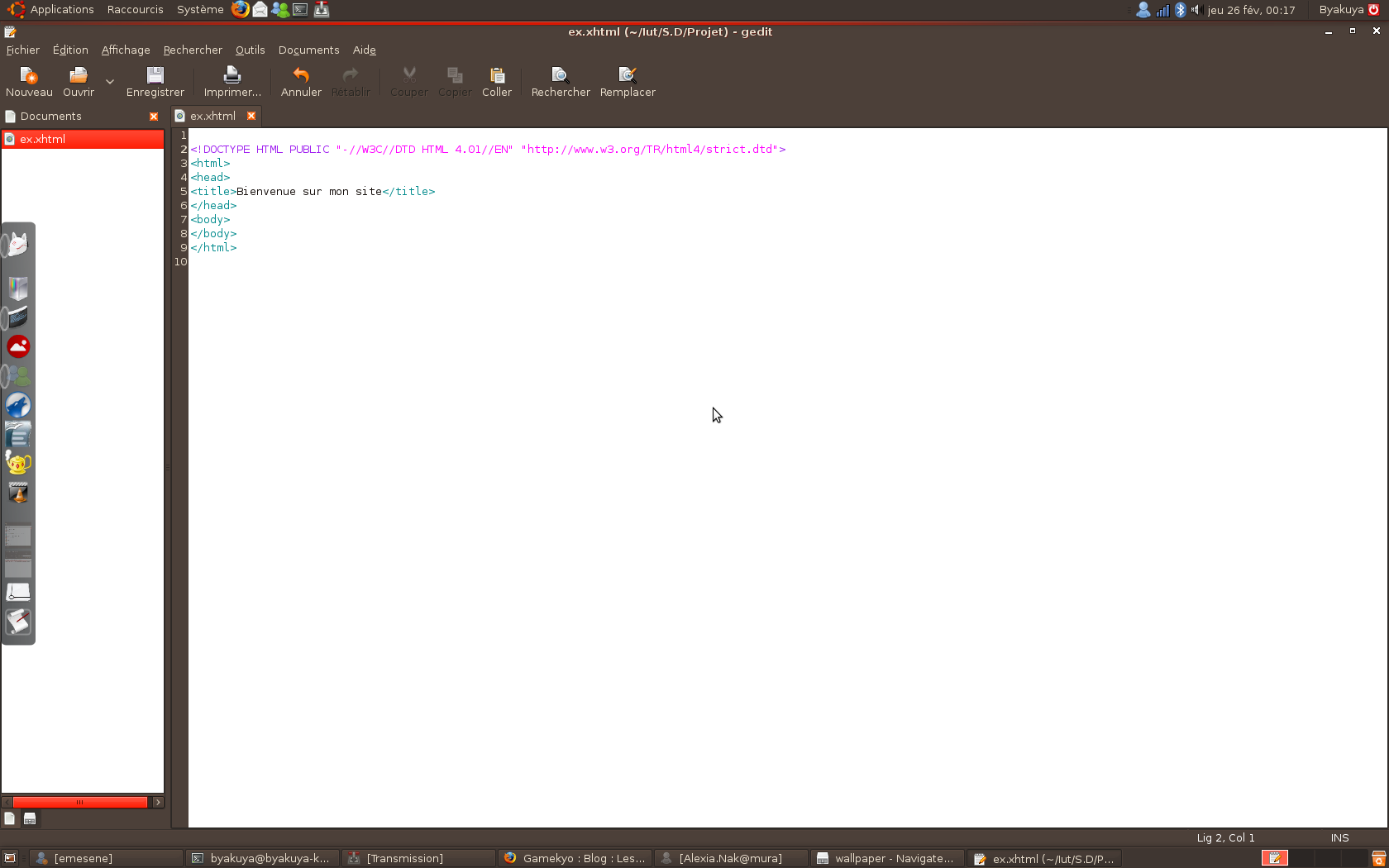Launch Firefox from the top panel

pyautogui.click(x=240, y=9)
